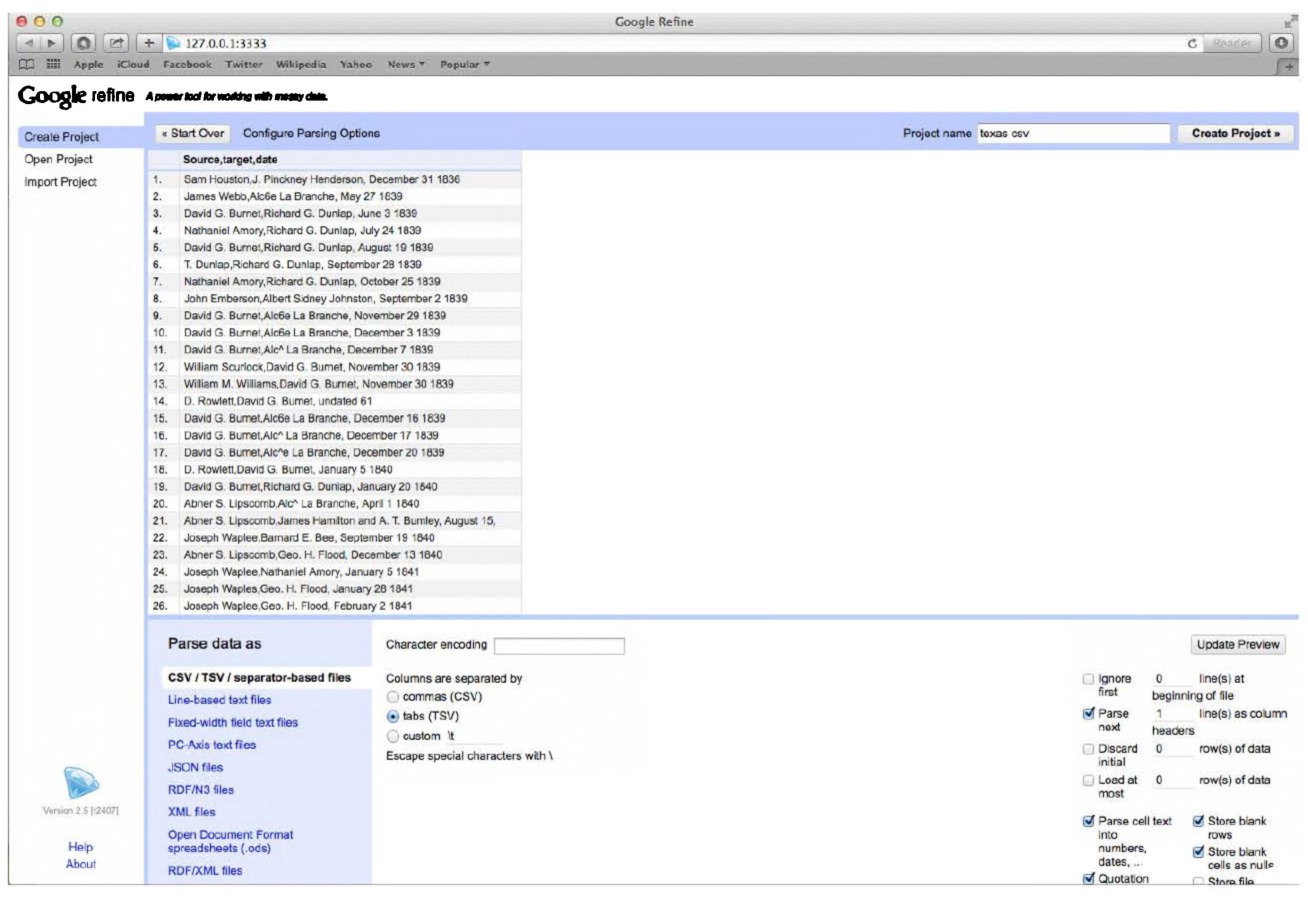Click the Share icon in Safari toolbar
The width and height of the screenshot is (1308, 899).
pyautogui.click(x=117, y=43)
